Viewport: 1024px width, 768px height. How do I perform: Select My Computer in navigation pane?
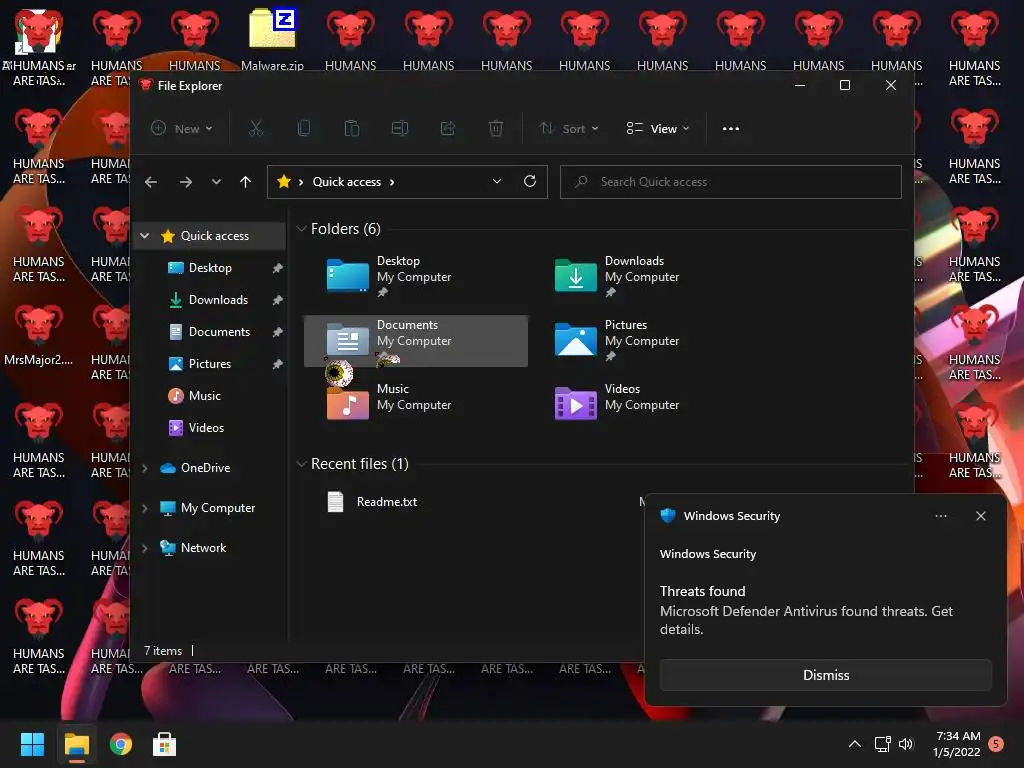click(217, 507)
